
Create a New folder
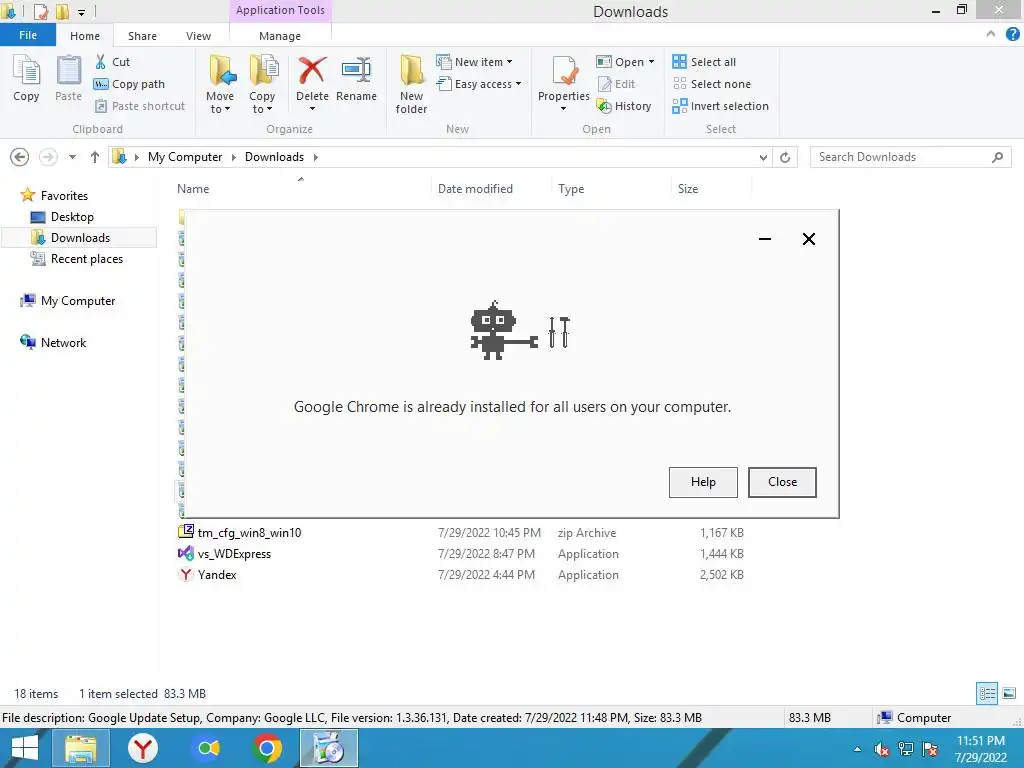411,84
